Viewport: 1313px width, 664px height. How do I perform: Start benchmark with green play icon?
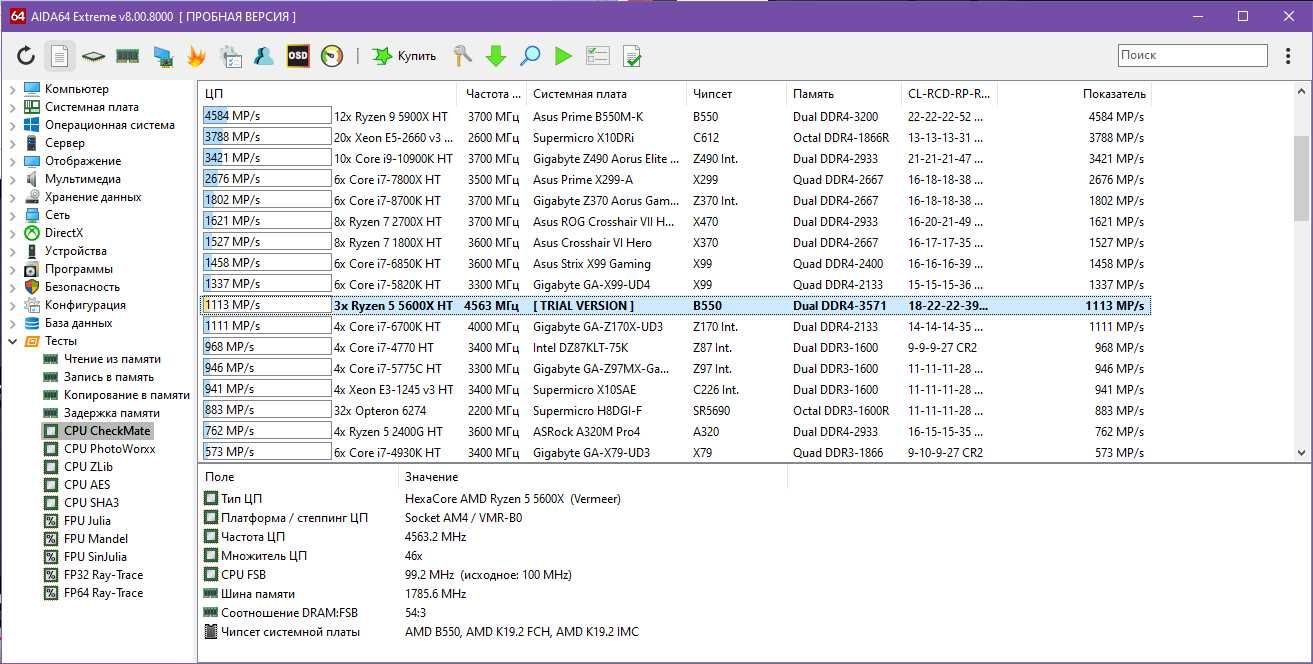coord(564,56)
